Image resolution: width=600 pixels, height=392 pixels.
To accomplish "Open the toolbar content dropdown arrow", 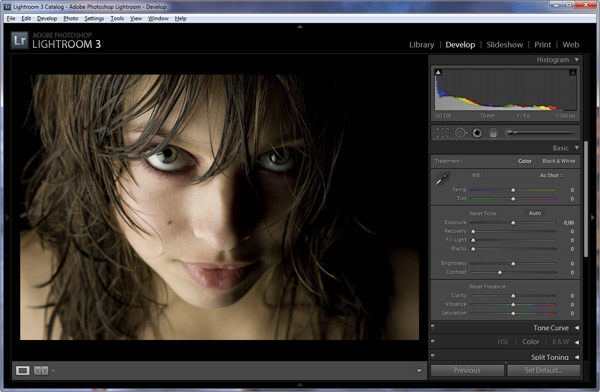I will click(x=419, y=371).
